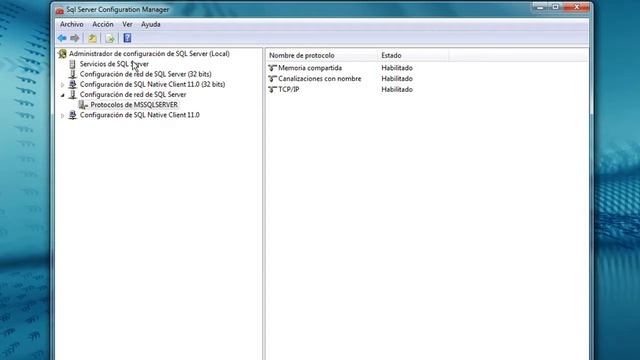This screenshot has height=360, width=640.
Task: Click the TCP/IP protocol icon
Action: pos(273,89)
